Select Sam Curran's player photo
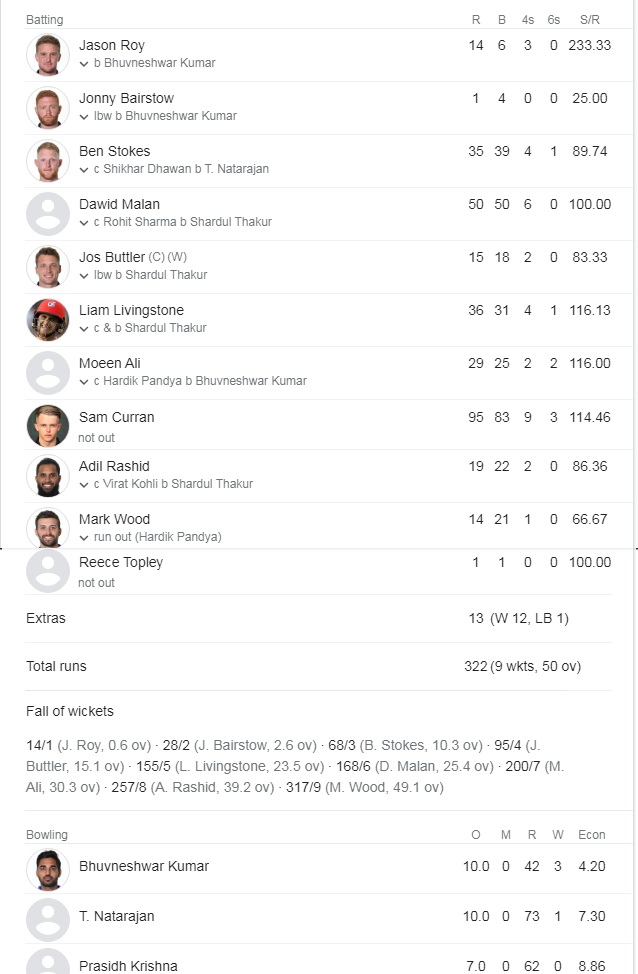This screenshot has height=974, width=638. pos(48,426)
